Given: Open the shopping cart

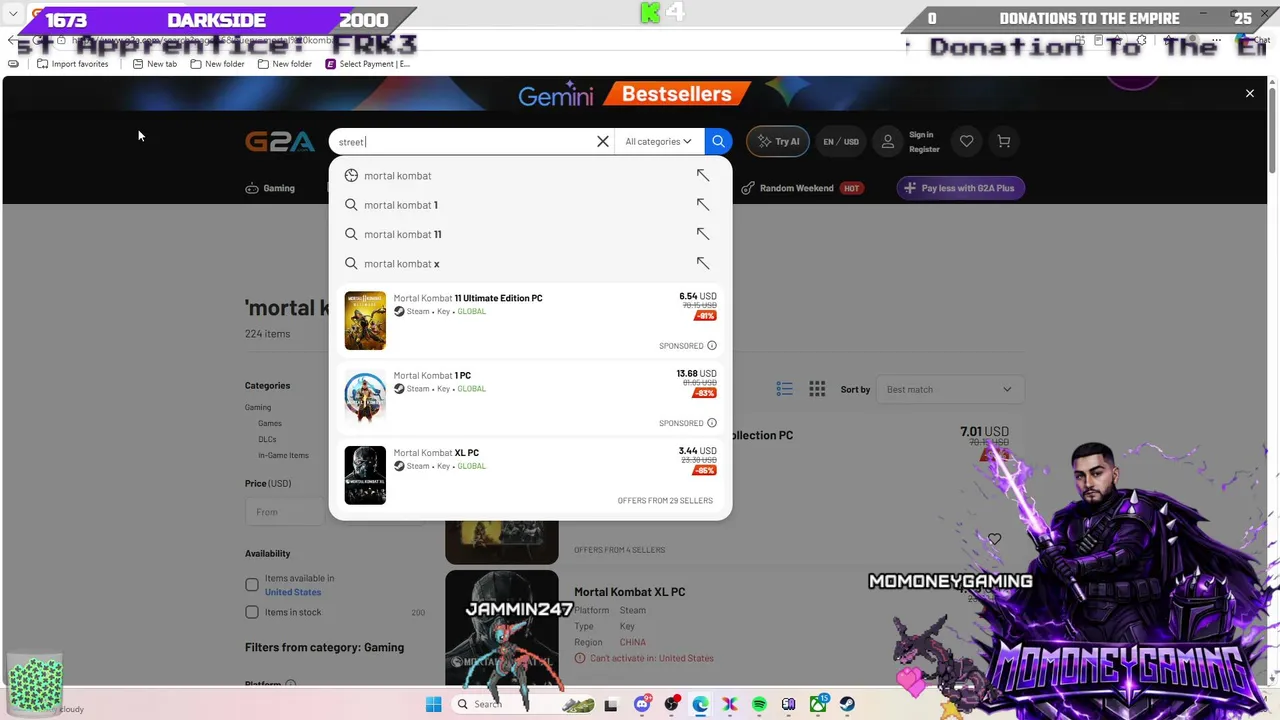Looking at the screenshot, I should (x=1004, y=142).
